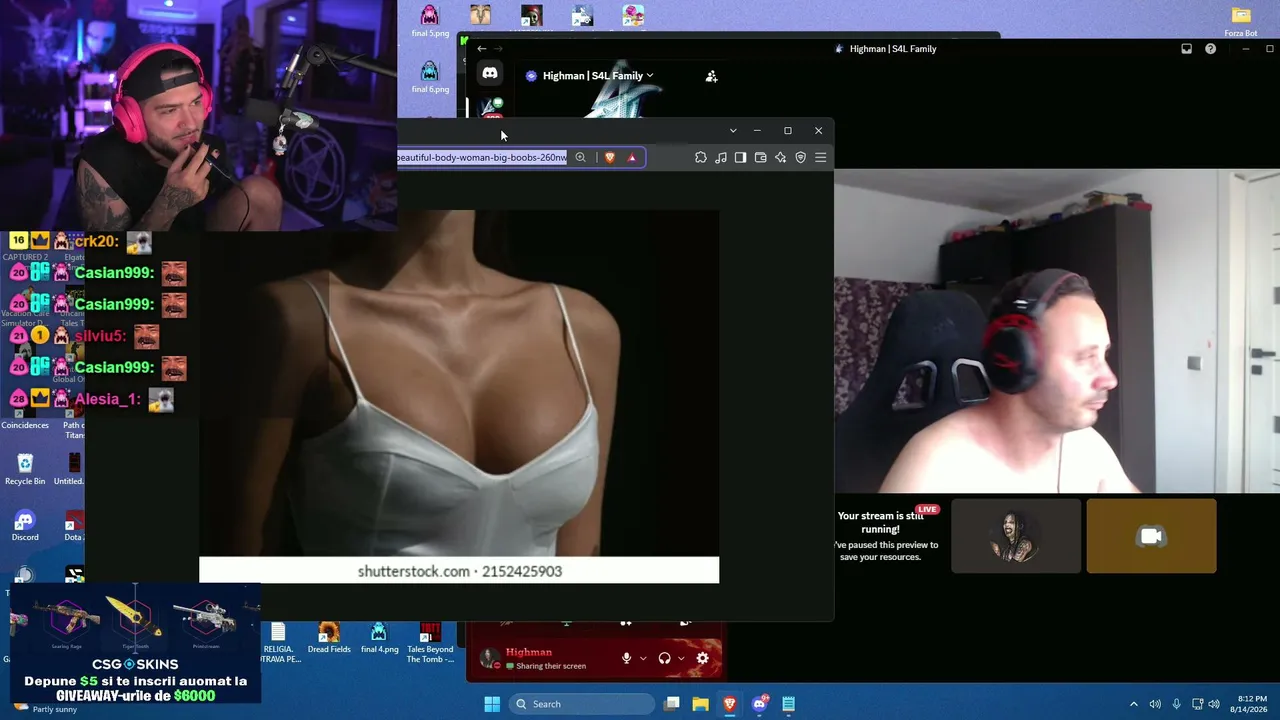Expand Discord headphone output options arrow
The image size is (1280, 720).
[x=681, y=658]
